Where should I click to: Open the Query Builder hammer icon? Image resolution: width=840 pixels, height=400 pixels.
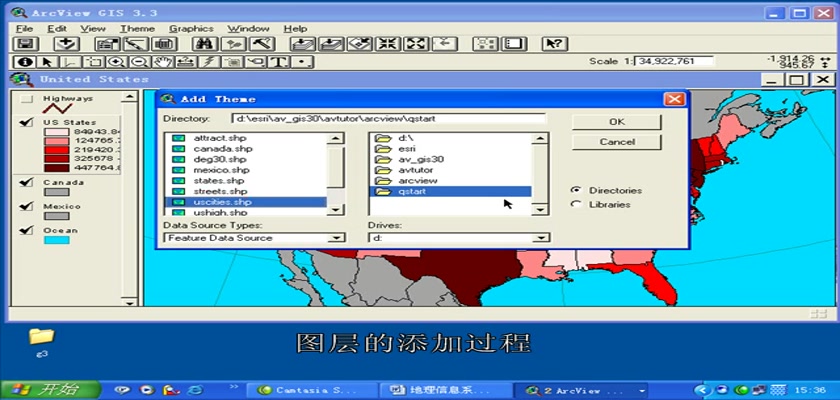(x=261, y=44)
